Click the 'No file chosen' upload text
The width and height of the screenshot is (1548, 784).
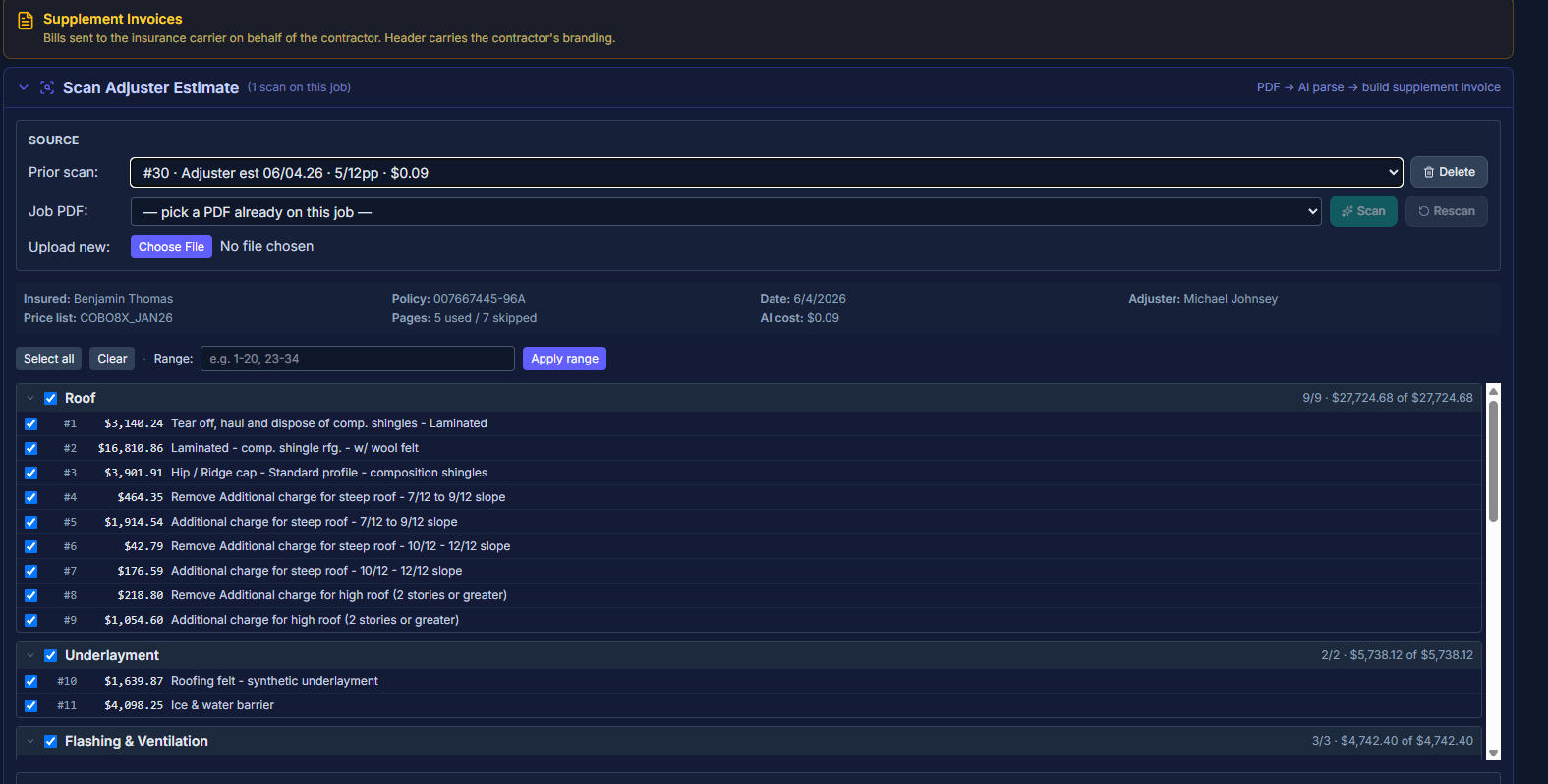coord(266,247)
